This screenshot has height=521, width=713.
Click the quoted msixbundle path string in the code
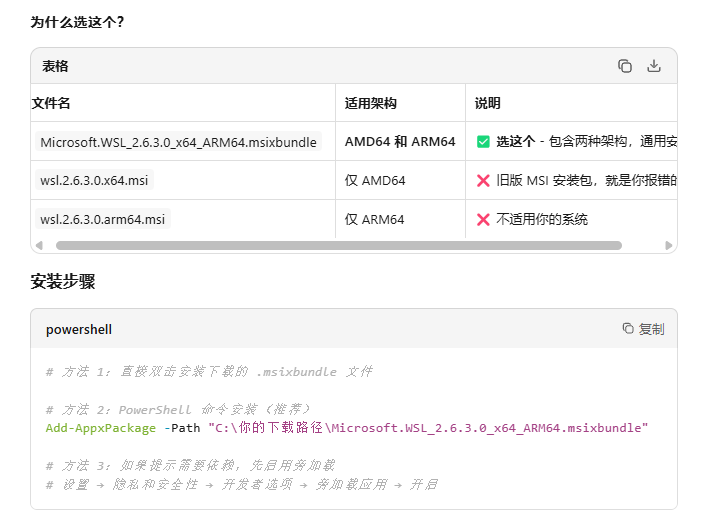(428, 428)
